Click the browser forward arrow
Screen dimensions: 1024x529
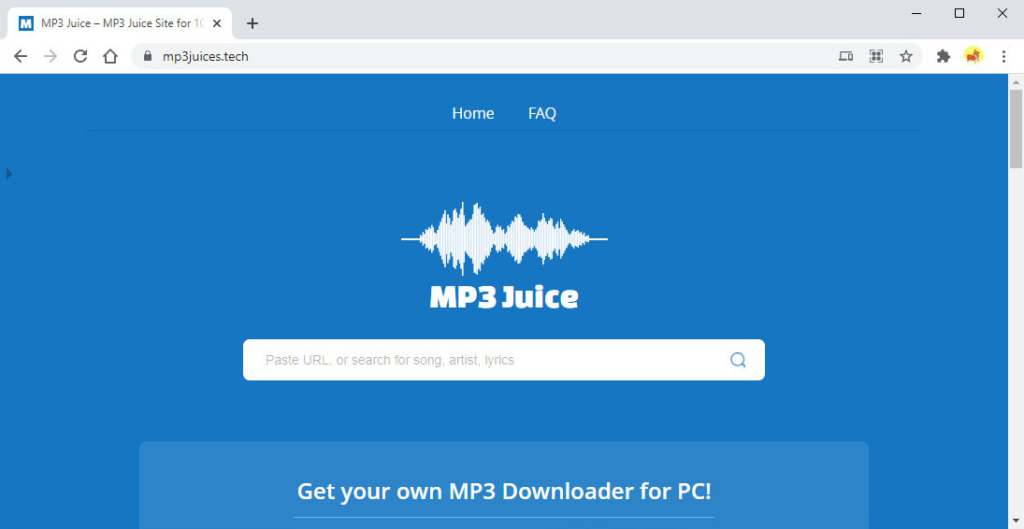[x=50, y=56]
